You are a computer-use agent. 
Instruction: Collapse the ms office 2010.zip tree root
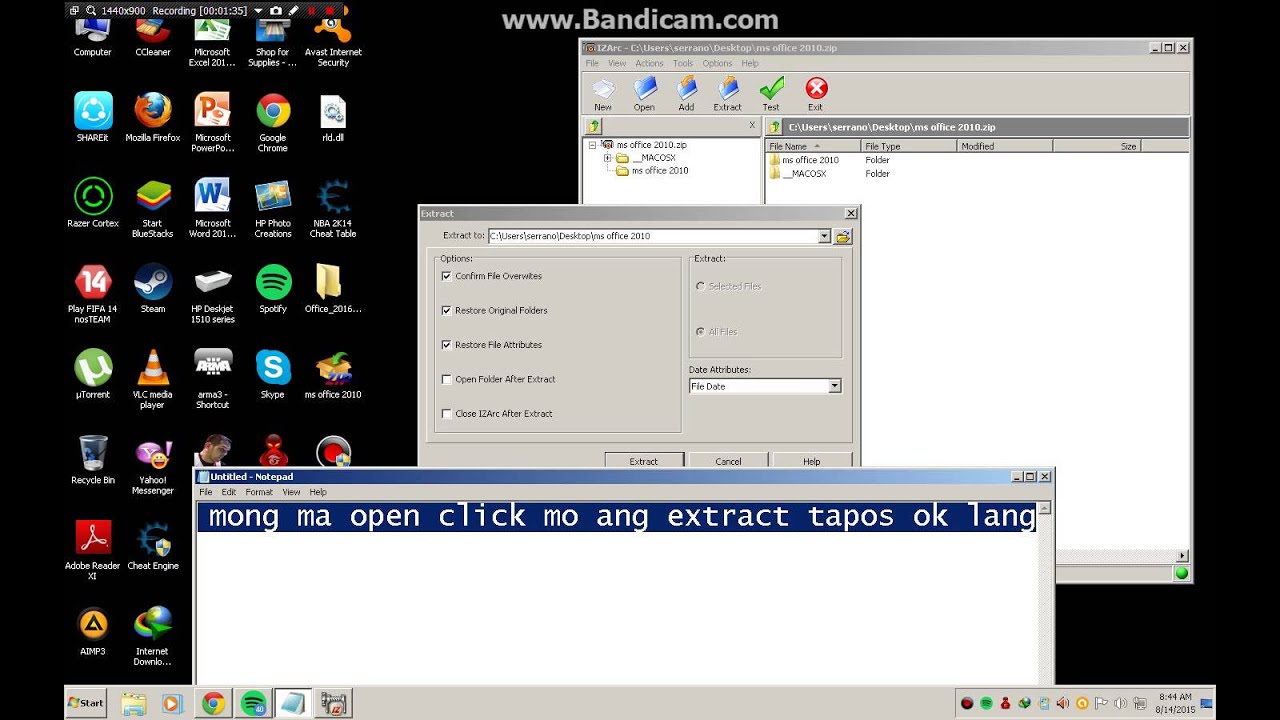tap(592, 145)
